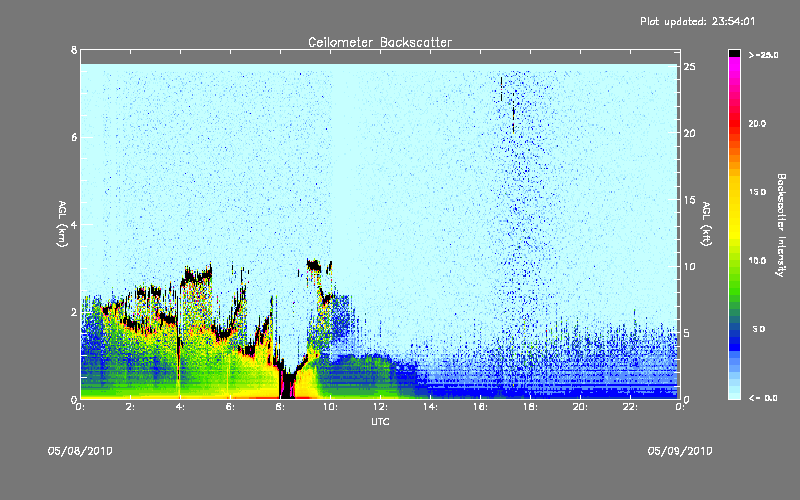This screenshot has height=500, width=800.
Task: Click the '18:' hour tick on UTC axis
Action: [530, 407]
